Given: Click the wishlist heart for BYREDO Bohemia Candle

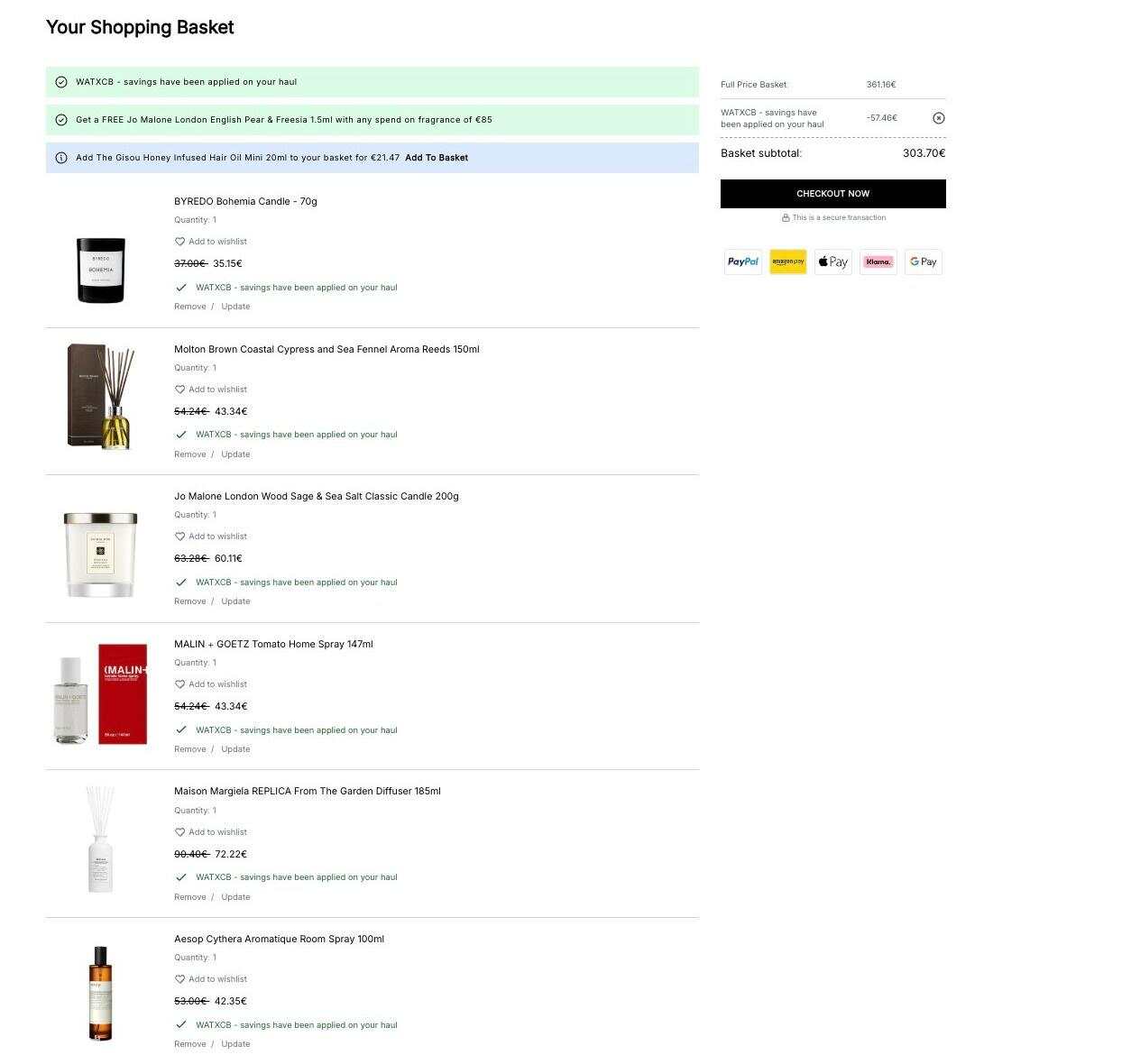Looking at the screenshot, I should (x=179, y=242).
